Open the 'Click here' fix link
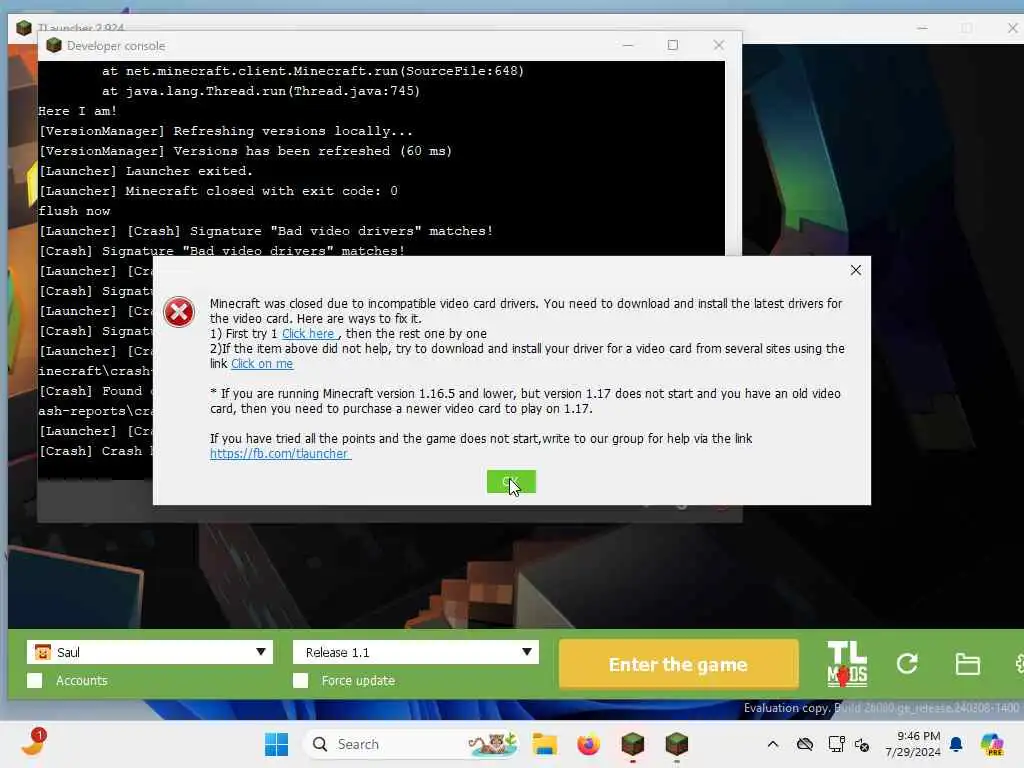The image size is (1024, 768). [x=309, y=334]
